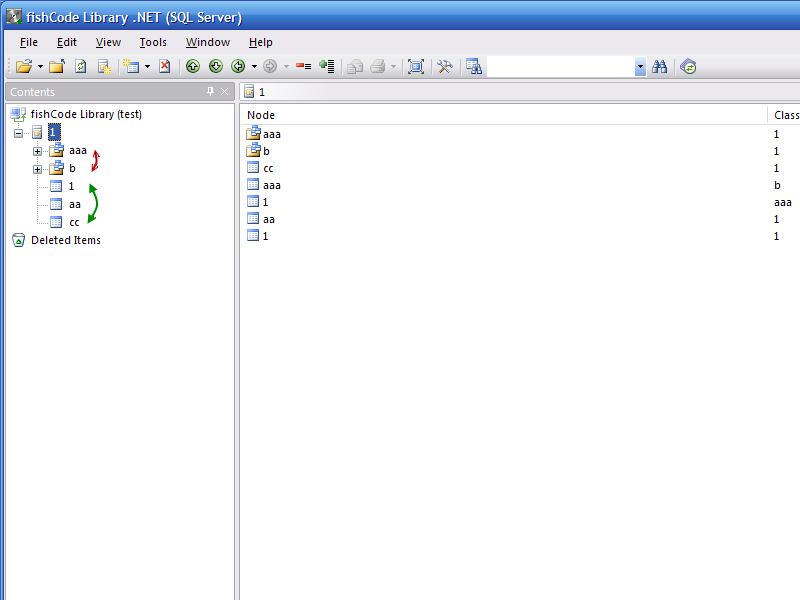
Task: Click the class cell showing aaa
Action: [783, 202]
